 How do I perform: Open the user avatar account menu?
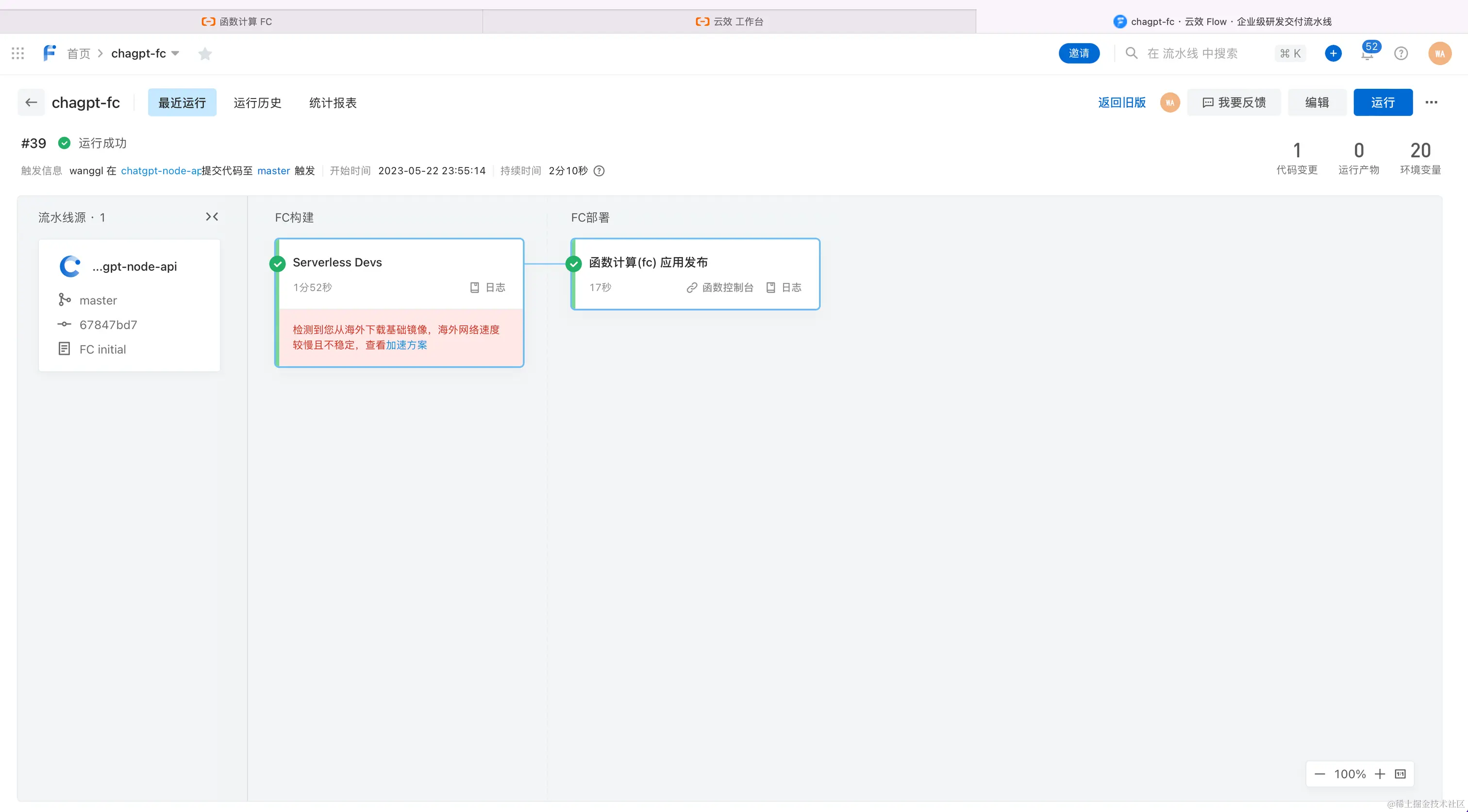pyautogui.click(x=1439, y=53)
